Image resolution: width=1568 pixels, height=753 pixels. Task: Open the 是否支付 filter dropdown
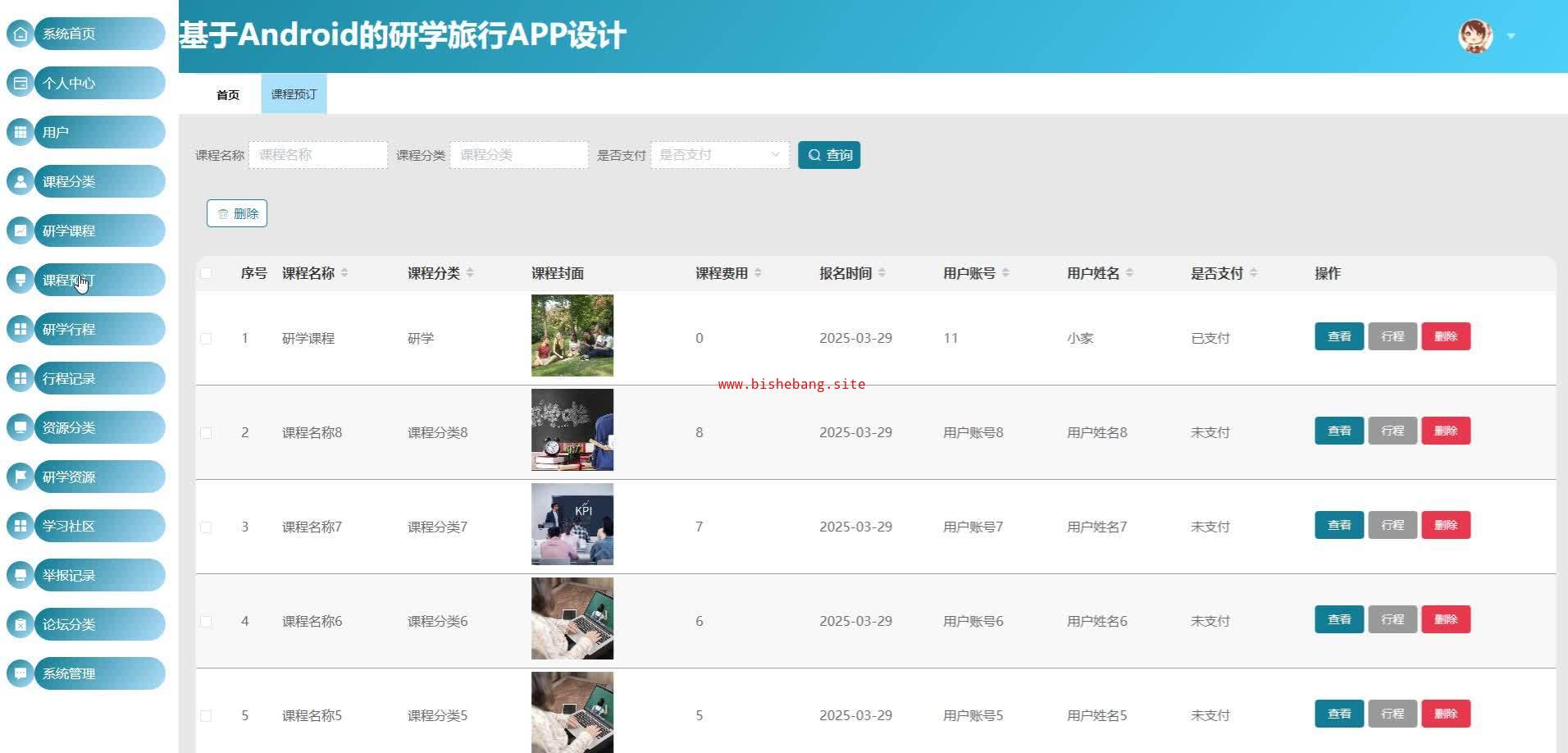720,155
